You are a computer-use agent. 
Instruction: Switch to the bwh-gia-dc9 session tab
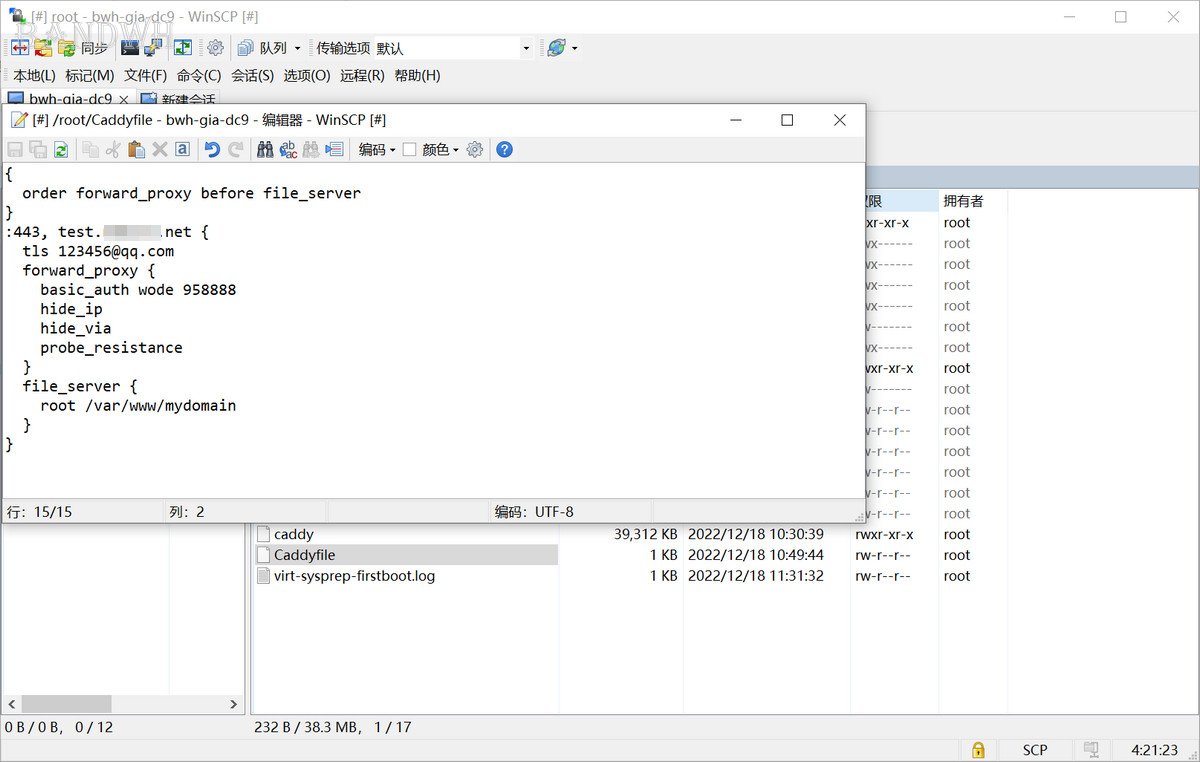pos(70,99)
